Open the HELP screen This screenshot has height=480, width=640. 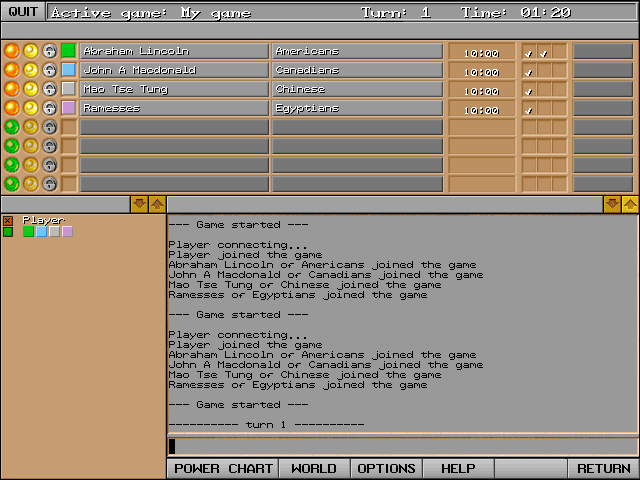tap(458, 468)
